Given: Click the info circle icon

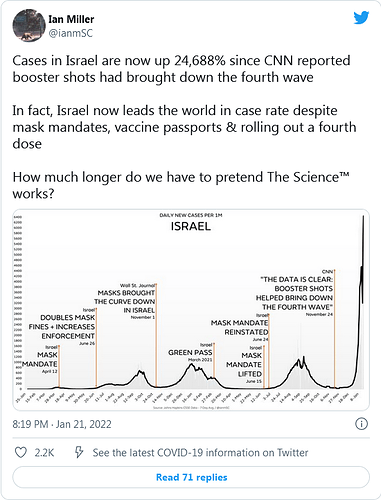Looking at the screenshot, I should coord(361,424).
